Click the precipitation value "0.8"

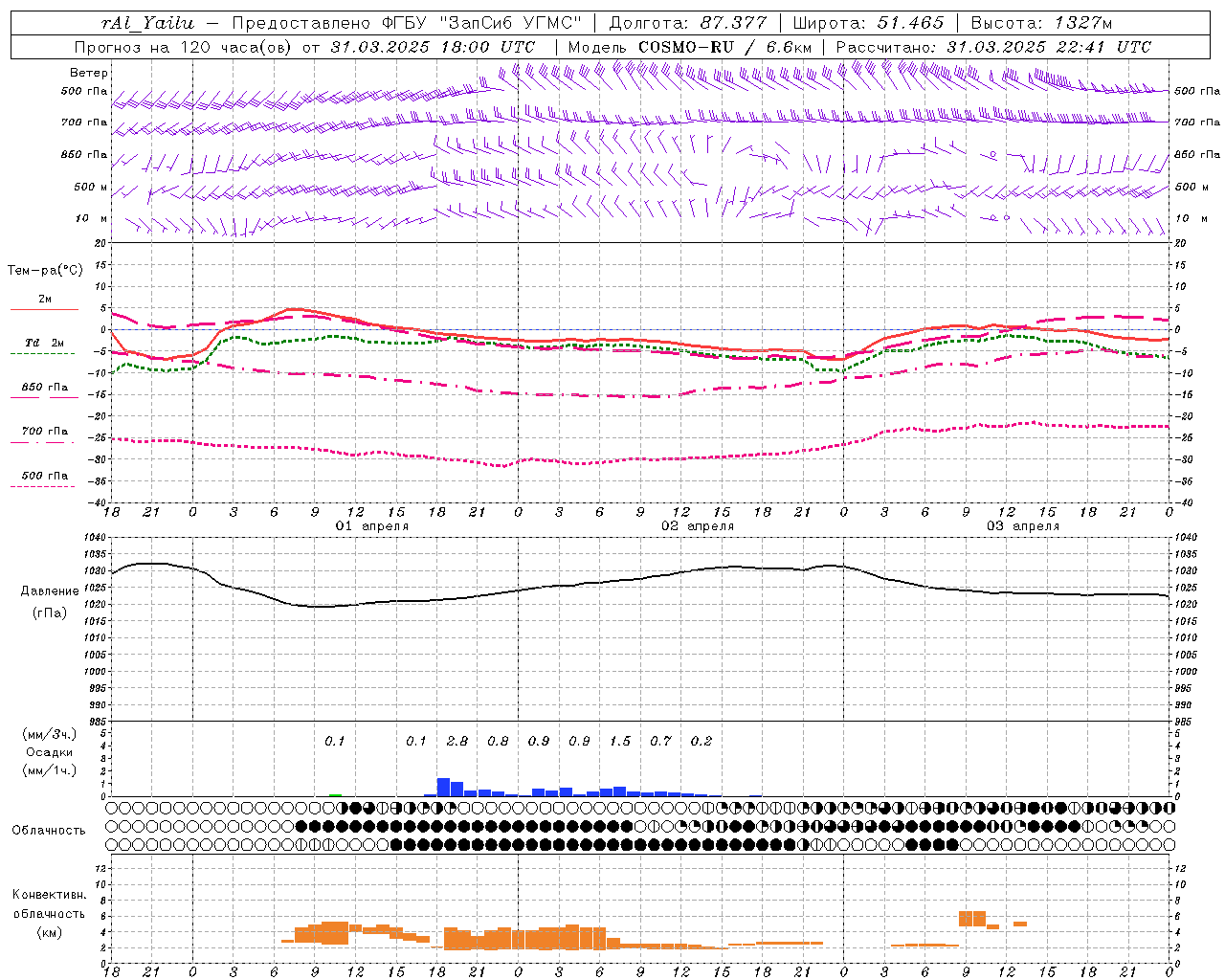498,741
